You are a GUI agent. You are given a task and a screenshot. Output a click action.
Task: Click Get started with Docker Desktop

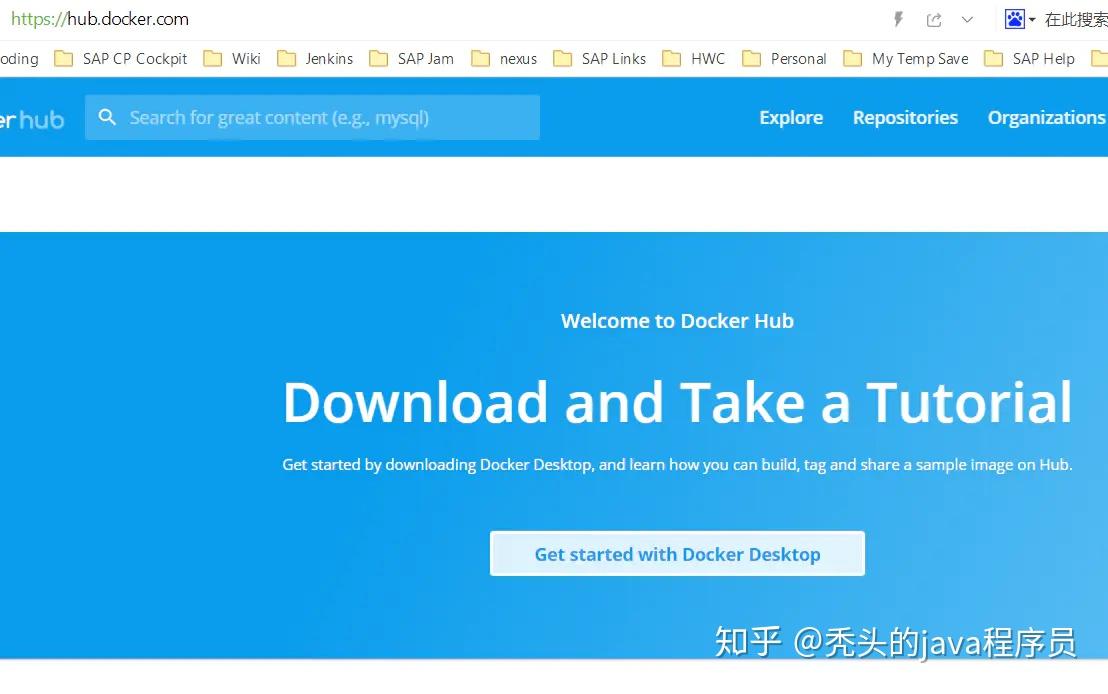coord(677,553)
